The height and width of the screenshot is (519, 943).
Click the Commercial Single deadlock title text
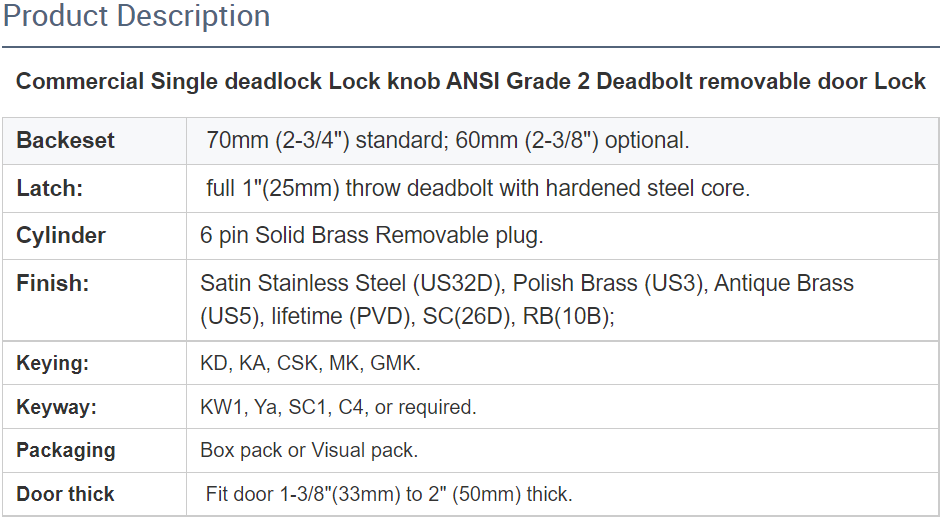point(471,81)
